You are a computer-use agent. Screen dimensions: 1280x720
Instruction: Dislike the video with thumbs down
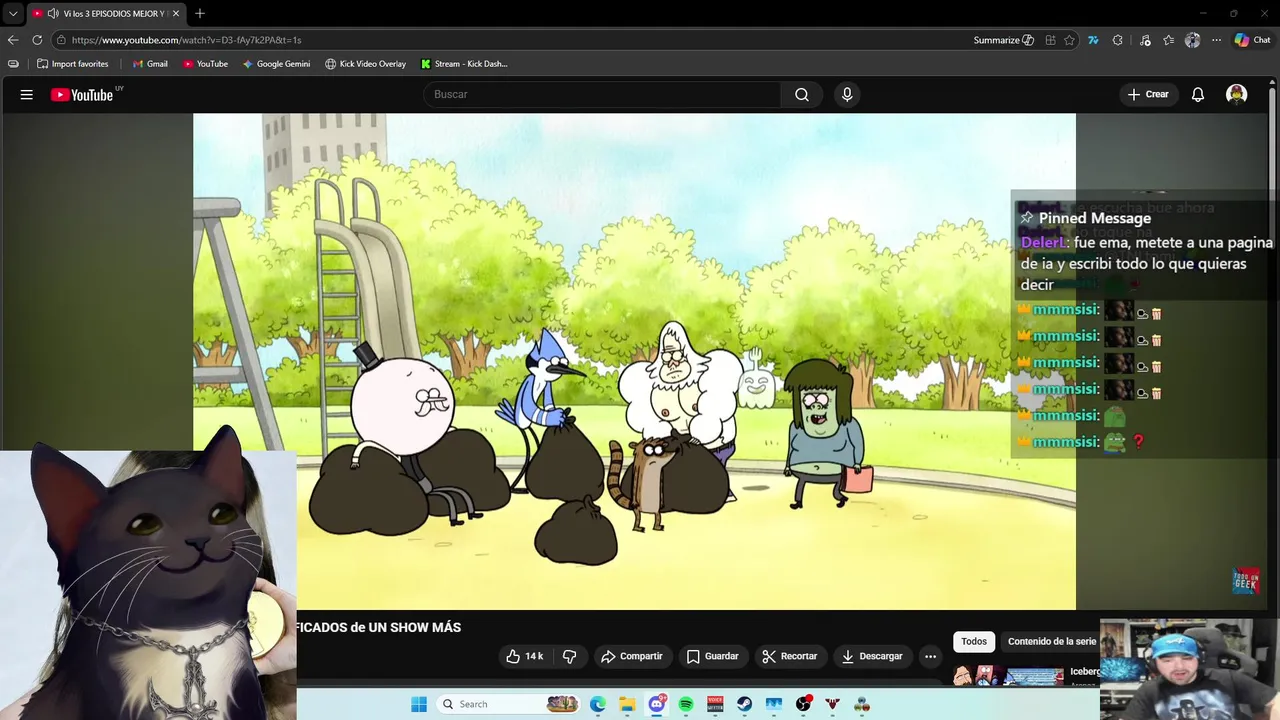click(570, 656)
